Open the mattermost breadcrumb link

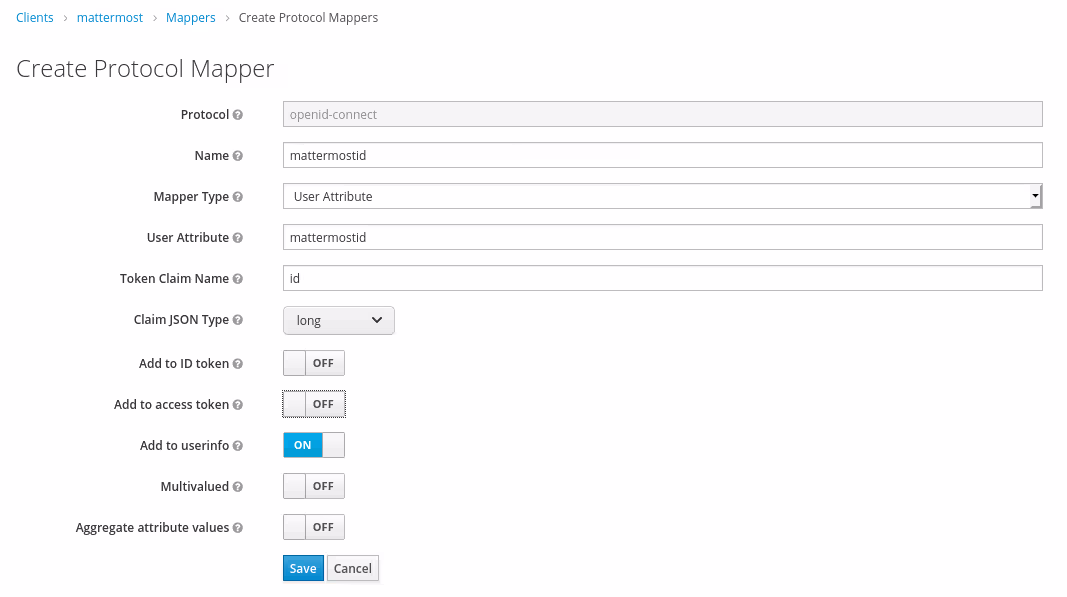click(110, 18)
